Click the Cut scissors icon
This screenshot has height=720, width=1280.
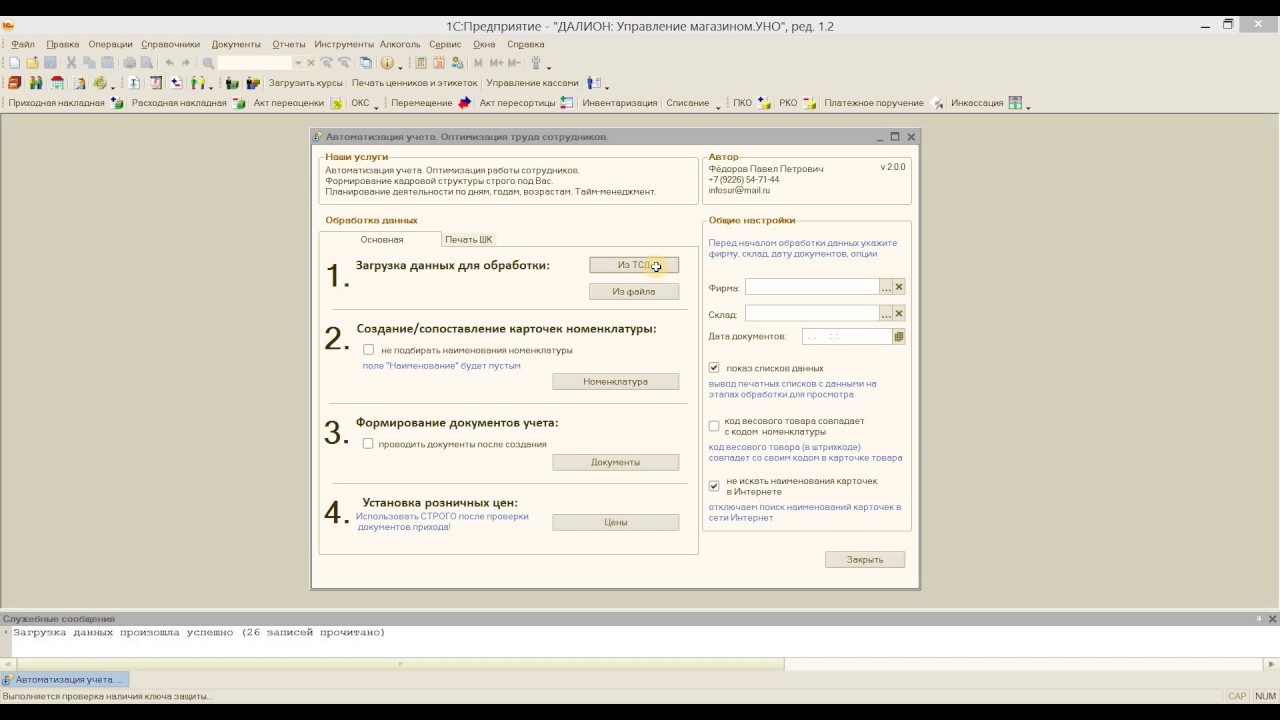pos(71,63)
